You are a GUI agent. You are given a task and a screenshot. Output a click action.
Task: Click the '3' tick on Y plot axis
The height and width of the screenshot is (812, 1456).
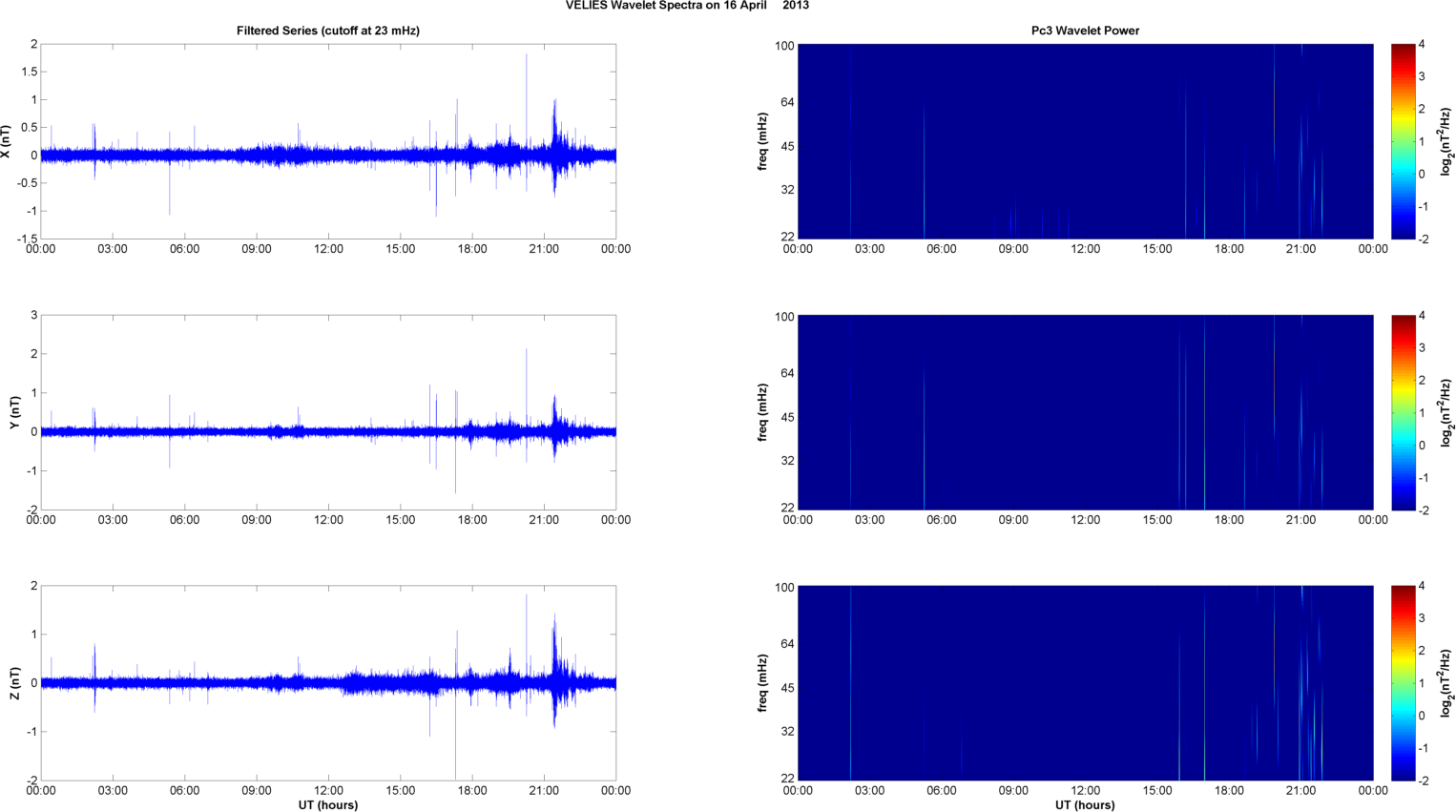point(34,316)
